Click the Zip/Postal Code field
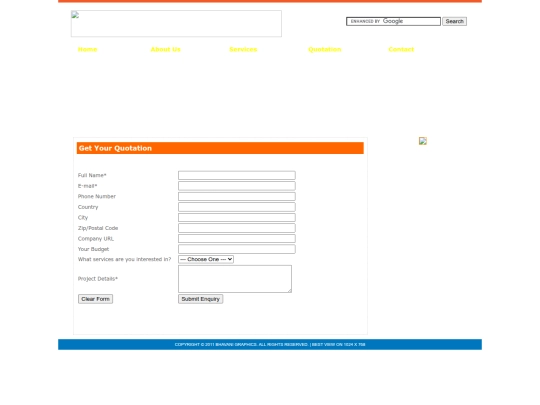This screenshot has height=405, width=540. click(237, 228)
